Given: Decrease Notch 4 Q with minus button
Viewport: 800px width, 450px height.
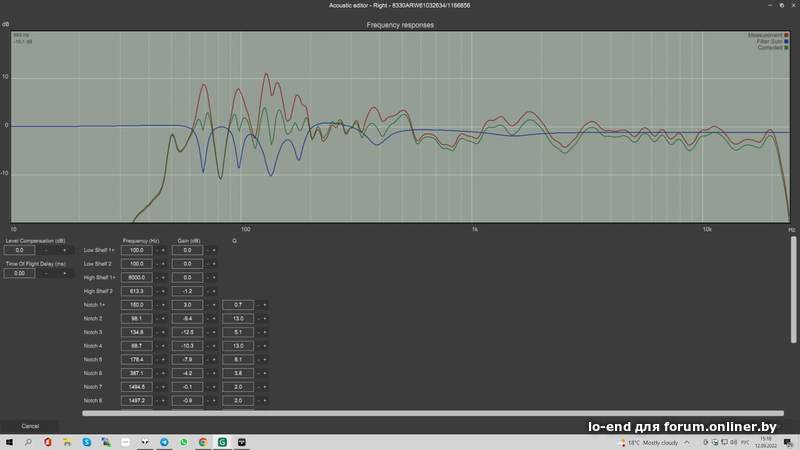Looking at the screenshot, I should (x=258, y=346).
